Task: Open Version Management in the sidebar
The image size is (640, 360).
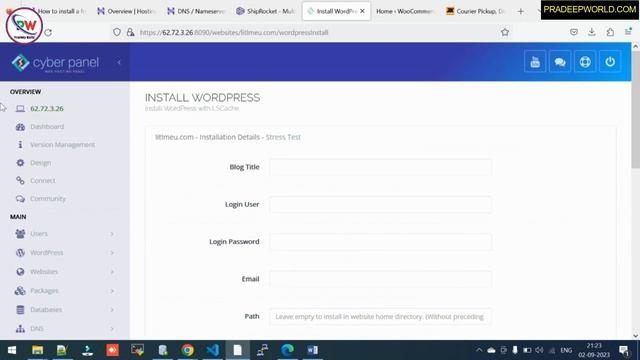Action: (62, 144)
